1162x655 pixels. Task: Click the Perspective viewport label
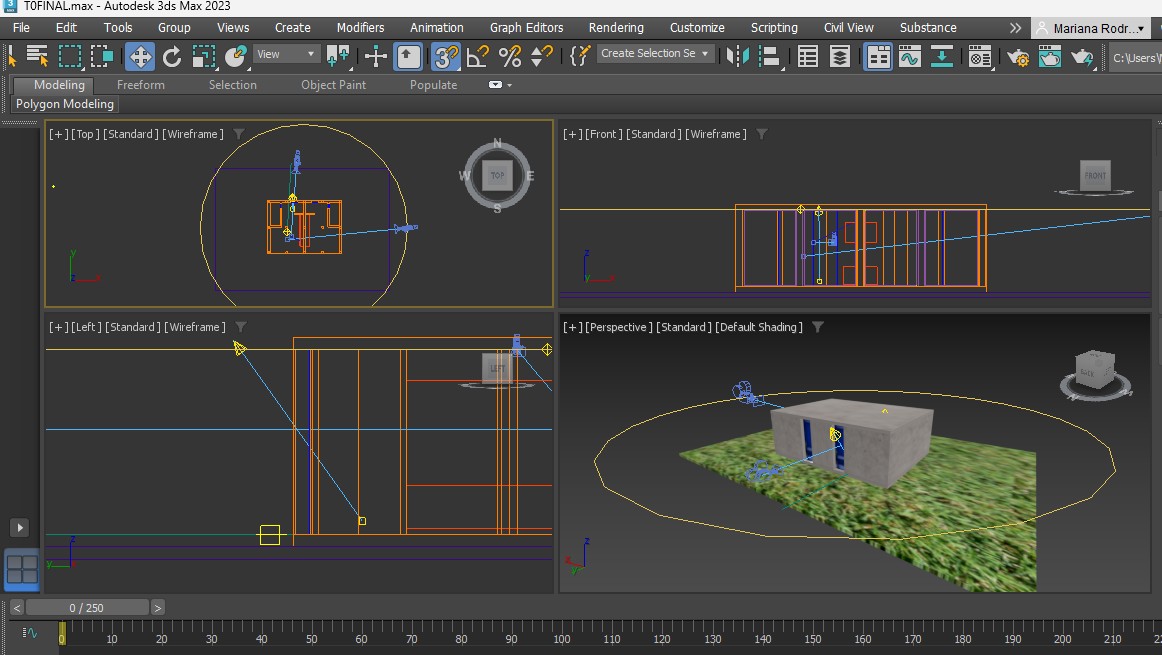[x=619, y=327]
